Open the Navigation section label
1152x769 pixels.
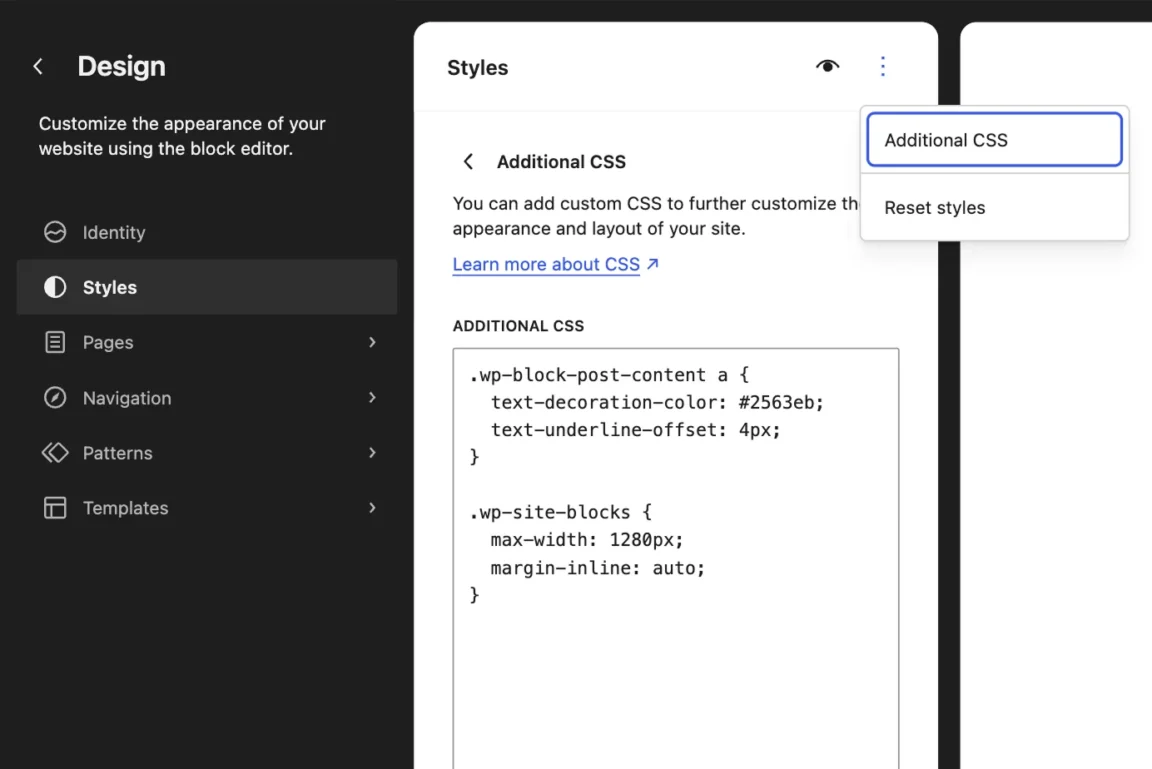tap(127, 398)
